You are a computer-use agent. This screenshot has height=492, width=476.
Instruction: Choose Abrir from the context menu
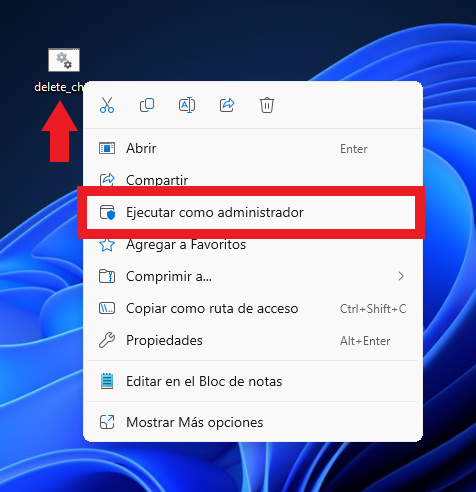point(253,148)
